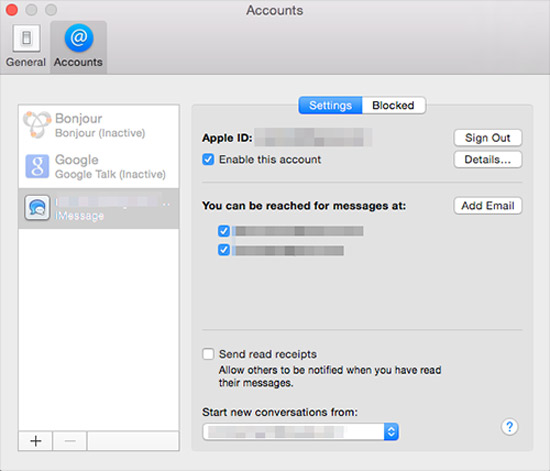550x471 pixels.
Task: Select the Google Talk account icon
Action: tap(37, 166)
